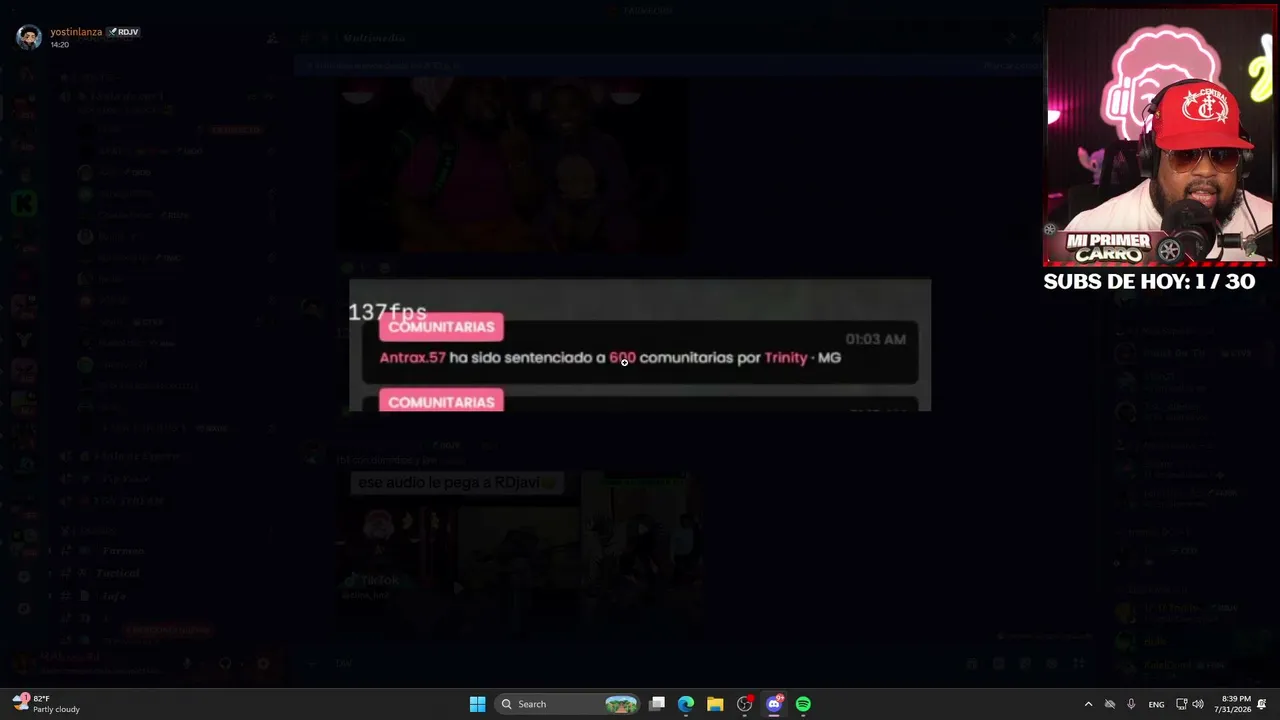Open the volume speaker tray icon
This screenshot has width=1280, height=720.
click(1198, 704)
